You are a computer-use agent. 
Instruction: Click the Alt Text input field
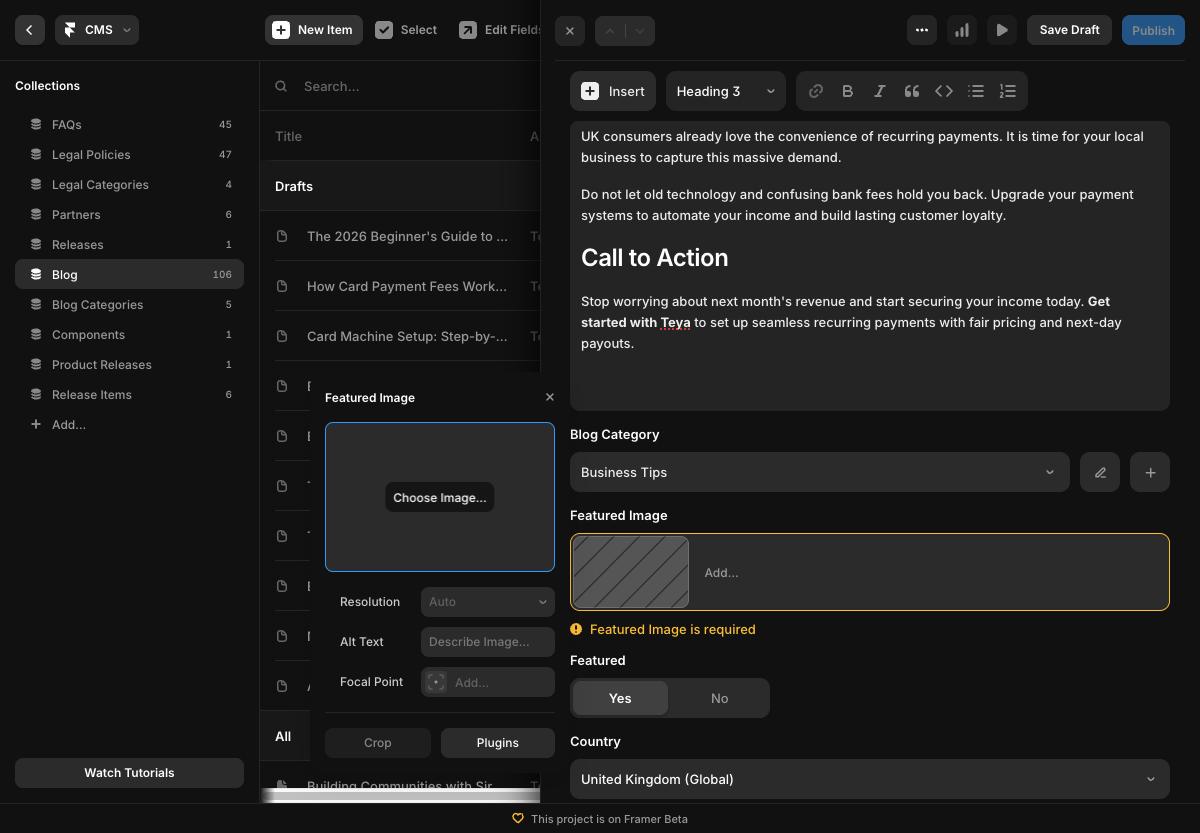coord(487,642)
